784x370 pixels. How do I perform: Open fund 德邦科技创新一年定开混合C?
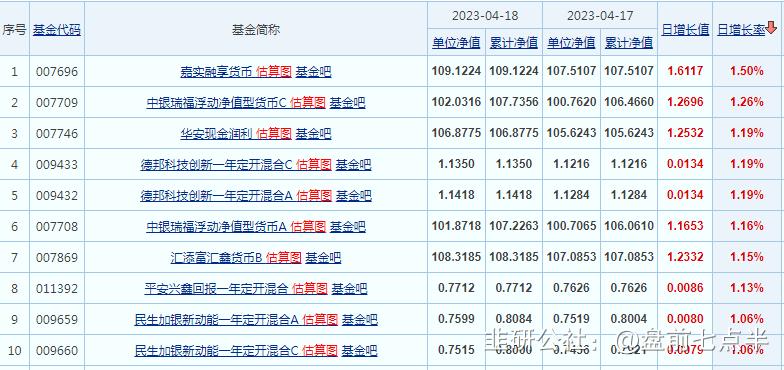click(216, 165)
